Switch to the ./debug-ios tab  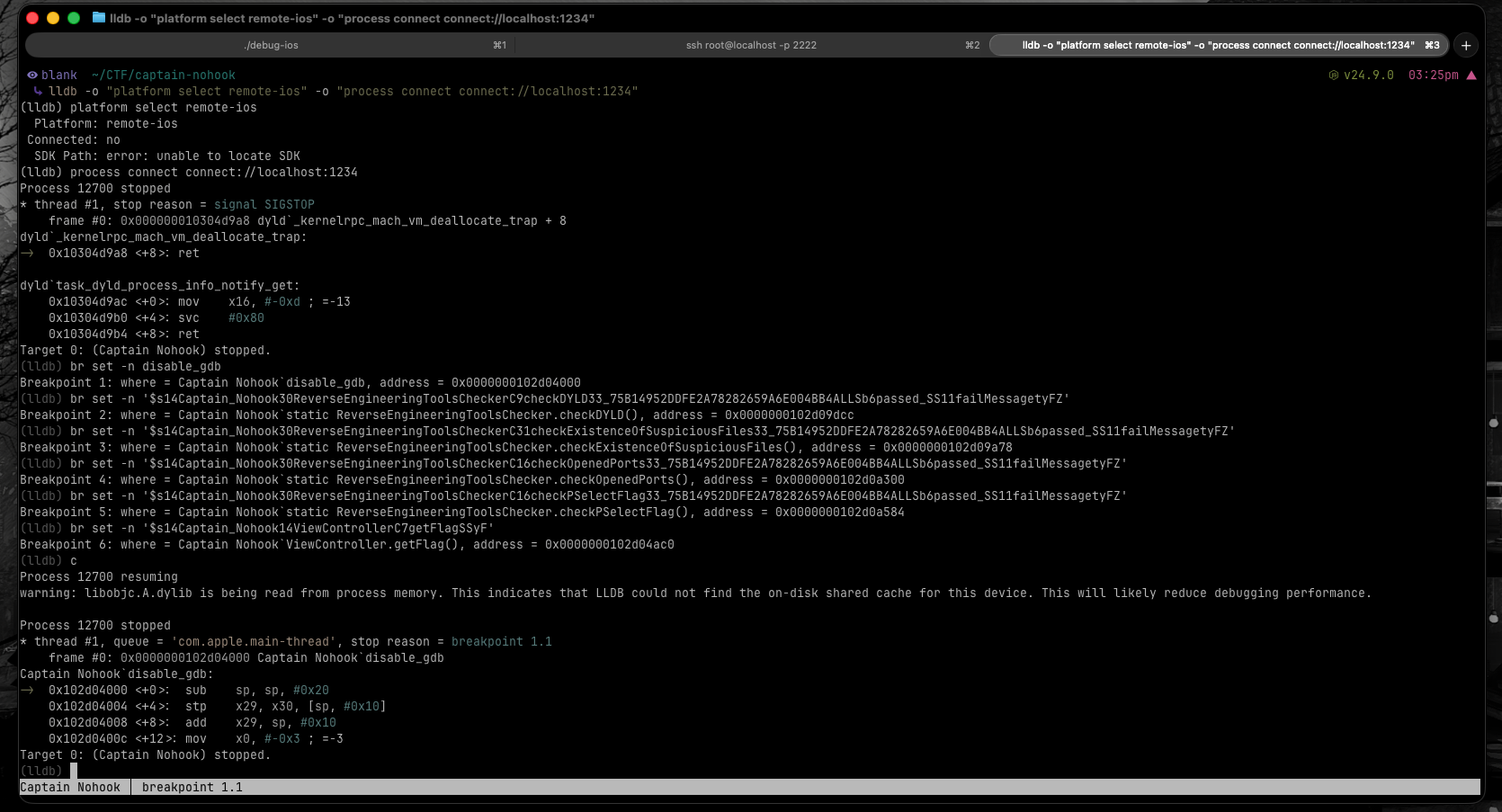pyautogui.click(x=271, y=45)
